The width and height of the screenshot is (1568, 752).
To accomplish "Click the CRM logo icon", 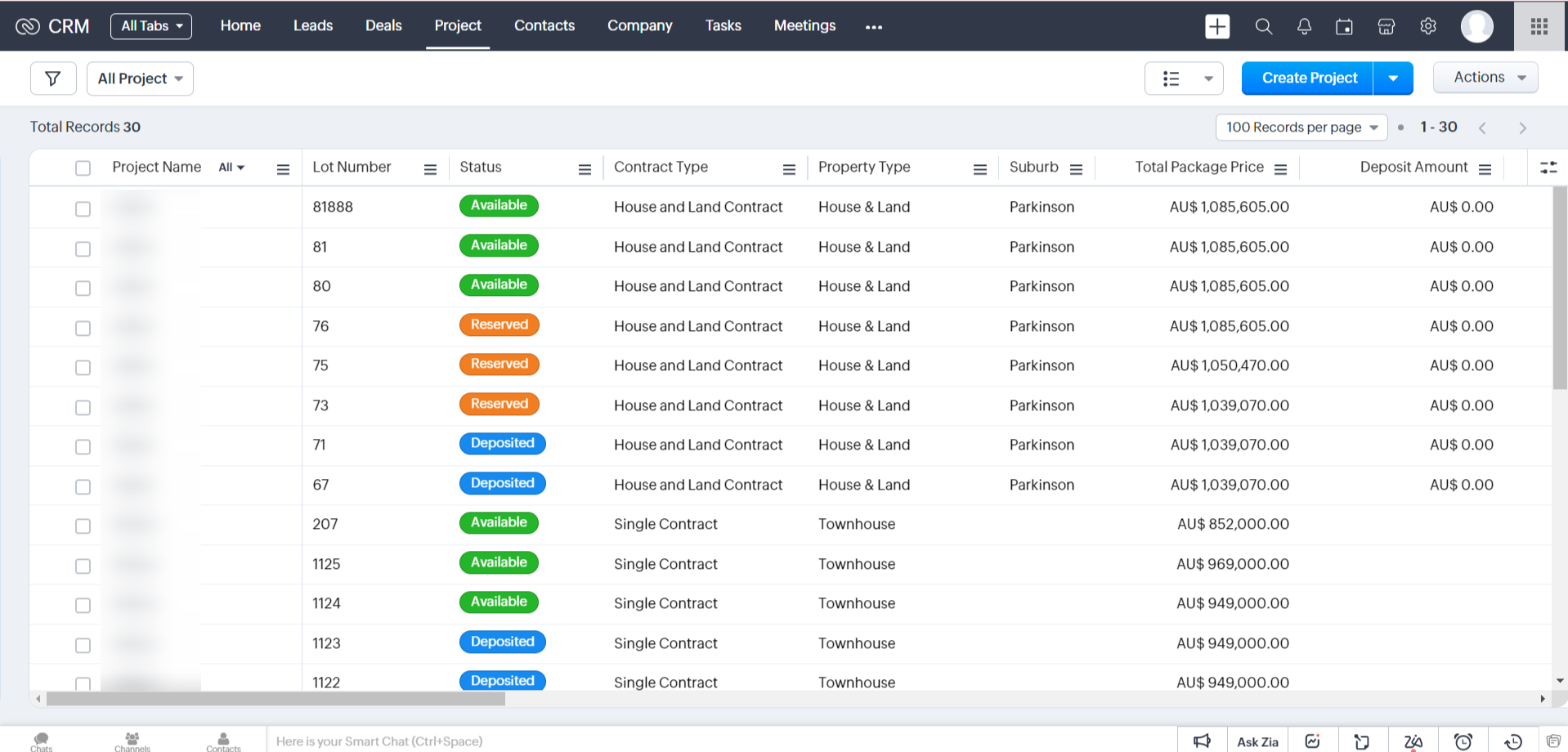I will (27, 26).
